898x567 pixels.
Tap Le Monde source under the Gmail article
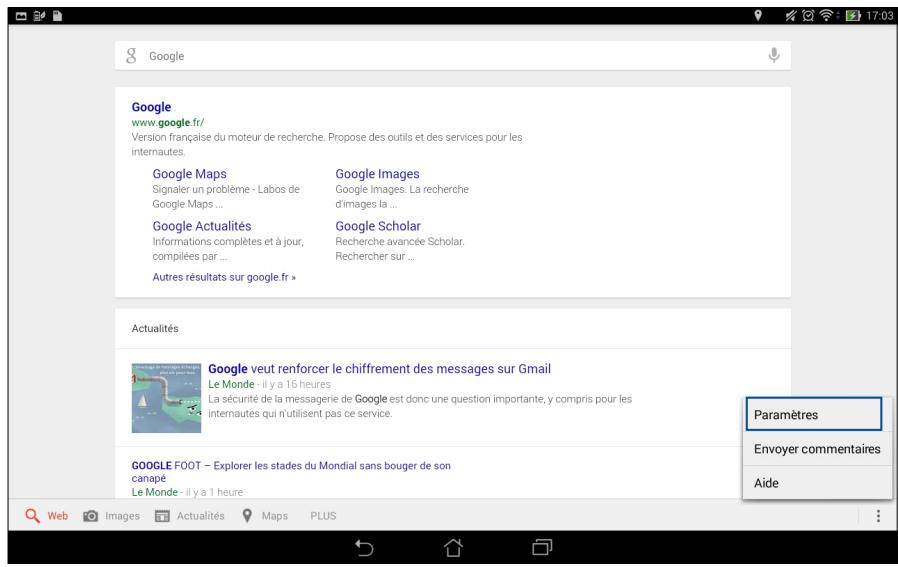tap(231, 384)
